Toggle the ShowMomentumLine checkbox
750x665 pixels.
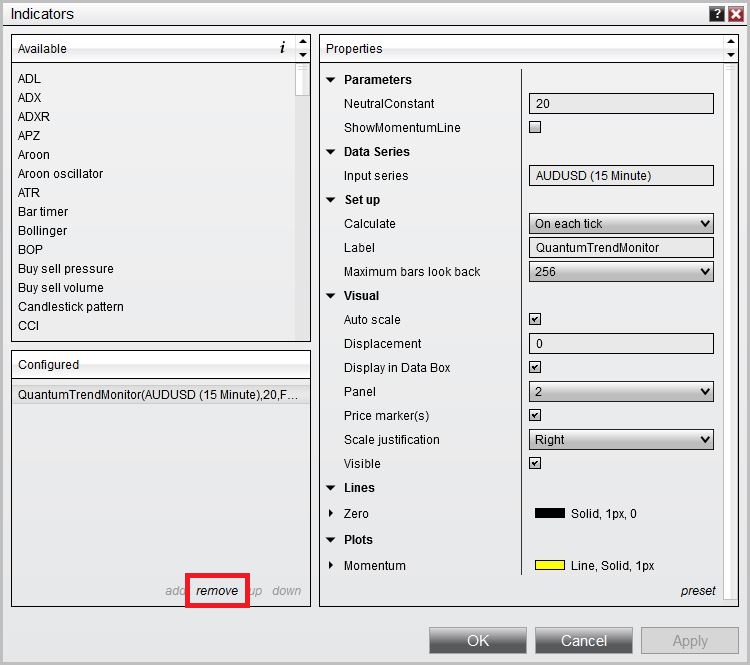point(535,127)
